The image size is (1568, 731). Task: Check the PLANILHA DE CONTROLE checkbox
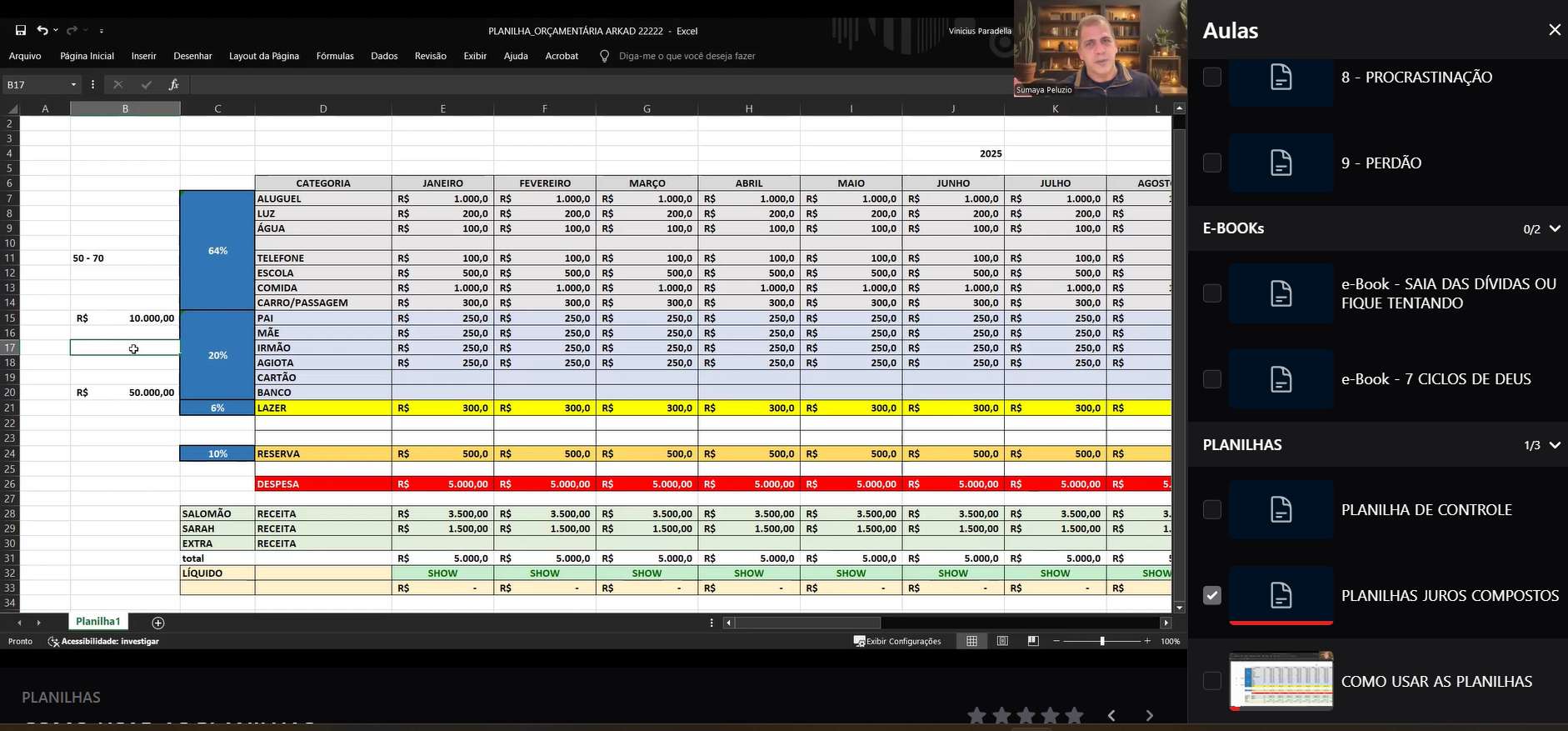[x=1212, y=509]
